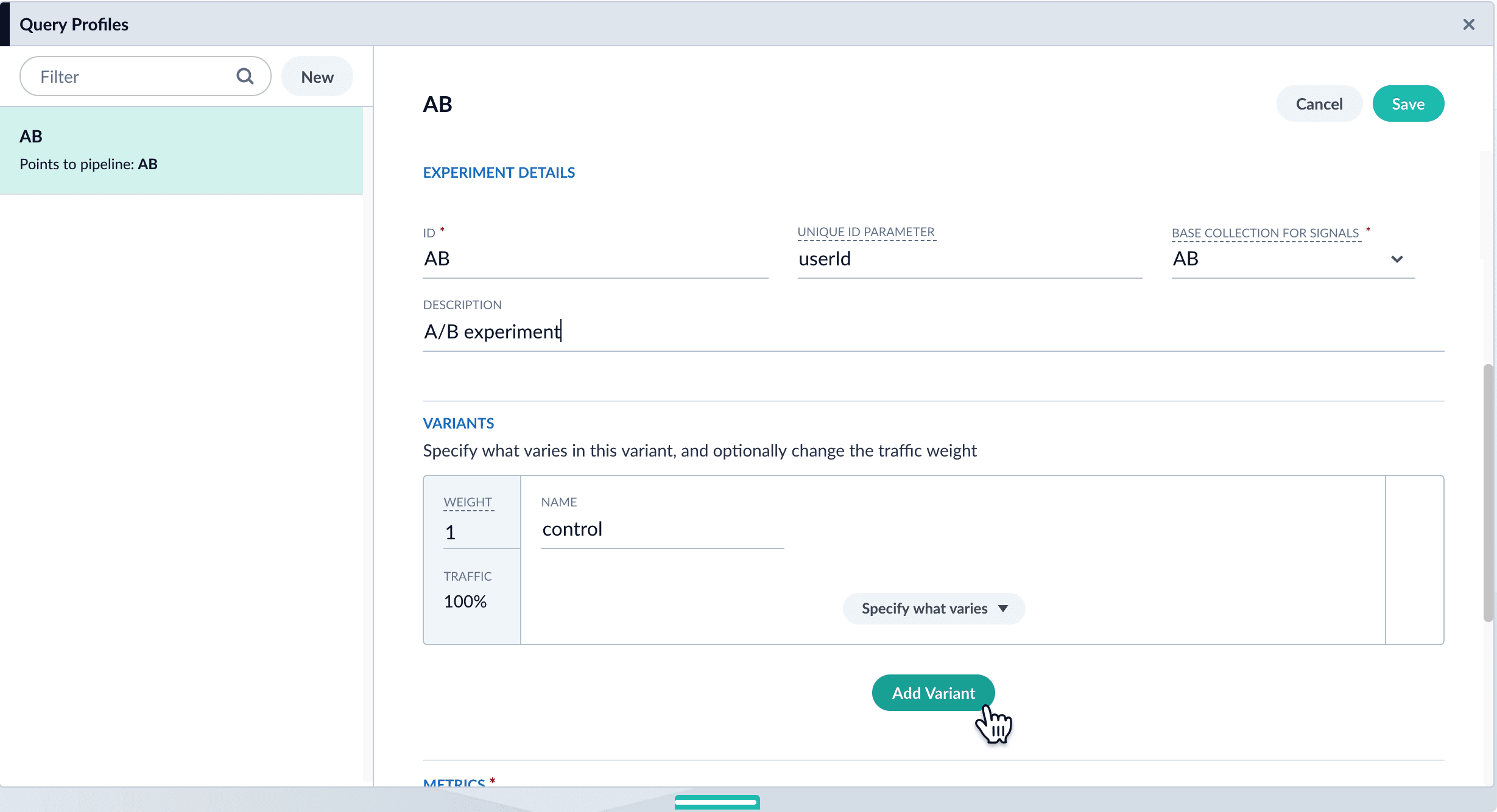Open the Specify what varies dropdown

[x=934, y=608]
